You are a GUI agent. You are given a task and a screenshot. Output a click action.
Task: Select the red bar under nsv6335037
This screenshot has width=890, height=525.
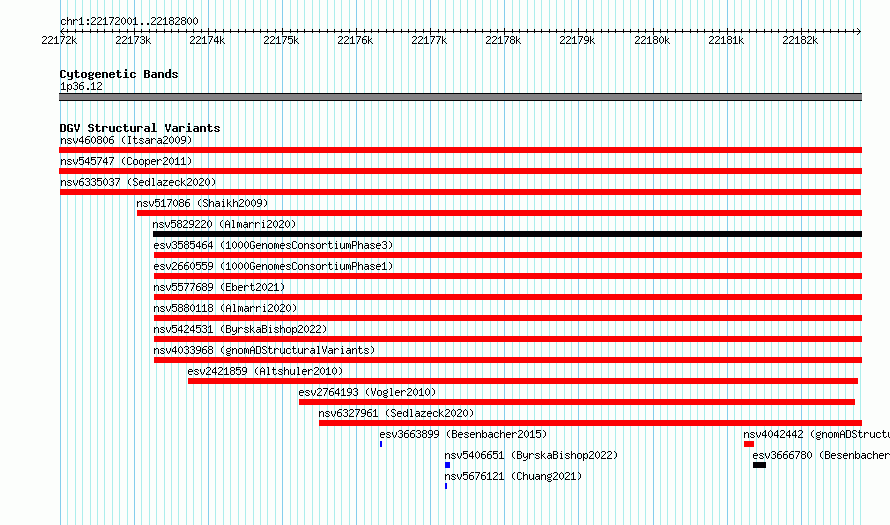point(460,192)
